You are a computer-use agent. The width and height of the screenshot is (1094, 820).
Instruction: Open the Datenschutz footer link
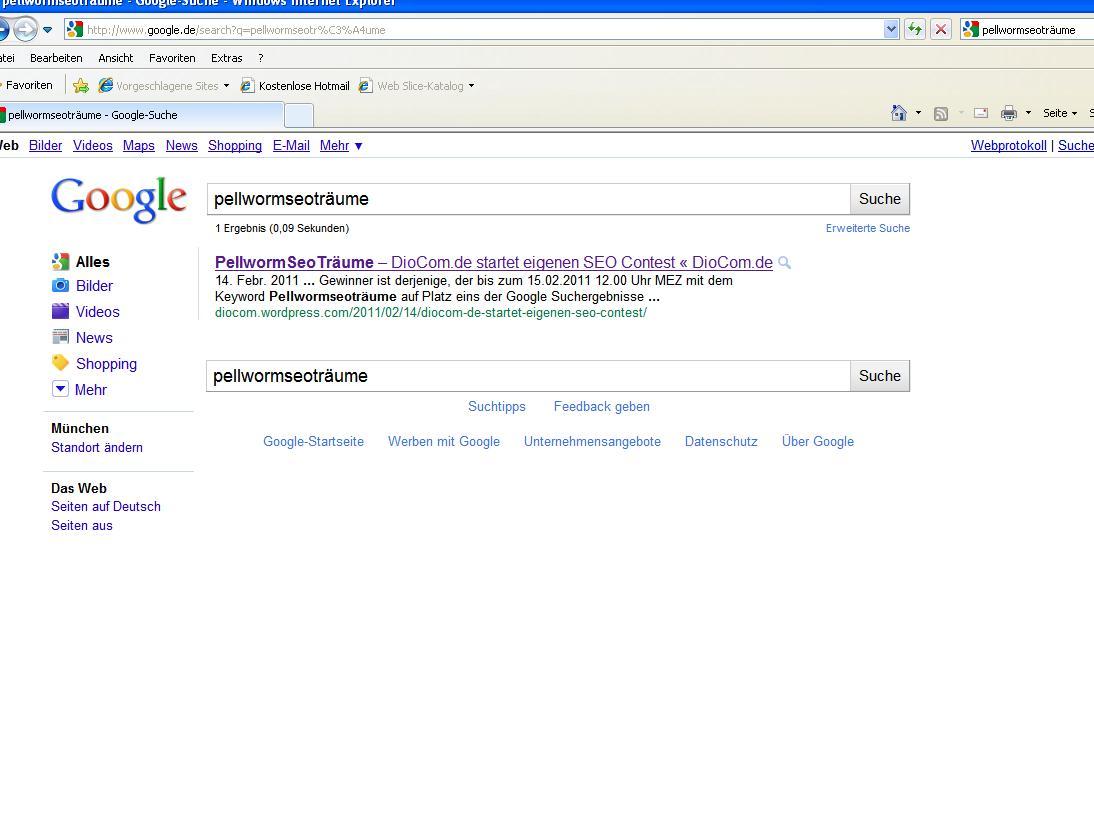(x=721, y=441)
